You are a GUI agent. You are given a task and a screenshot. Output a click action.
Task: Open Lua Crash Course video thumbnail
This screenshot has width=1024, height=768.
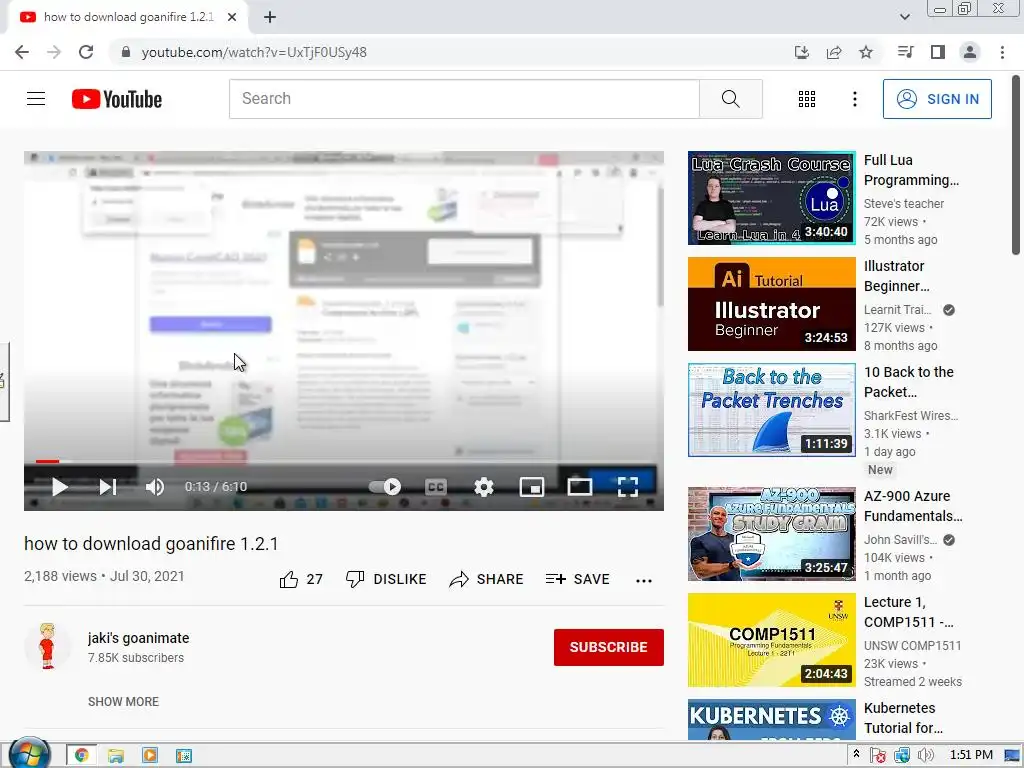(x=771, y=198)
